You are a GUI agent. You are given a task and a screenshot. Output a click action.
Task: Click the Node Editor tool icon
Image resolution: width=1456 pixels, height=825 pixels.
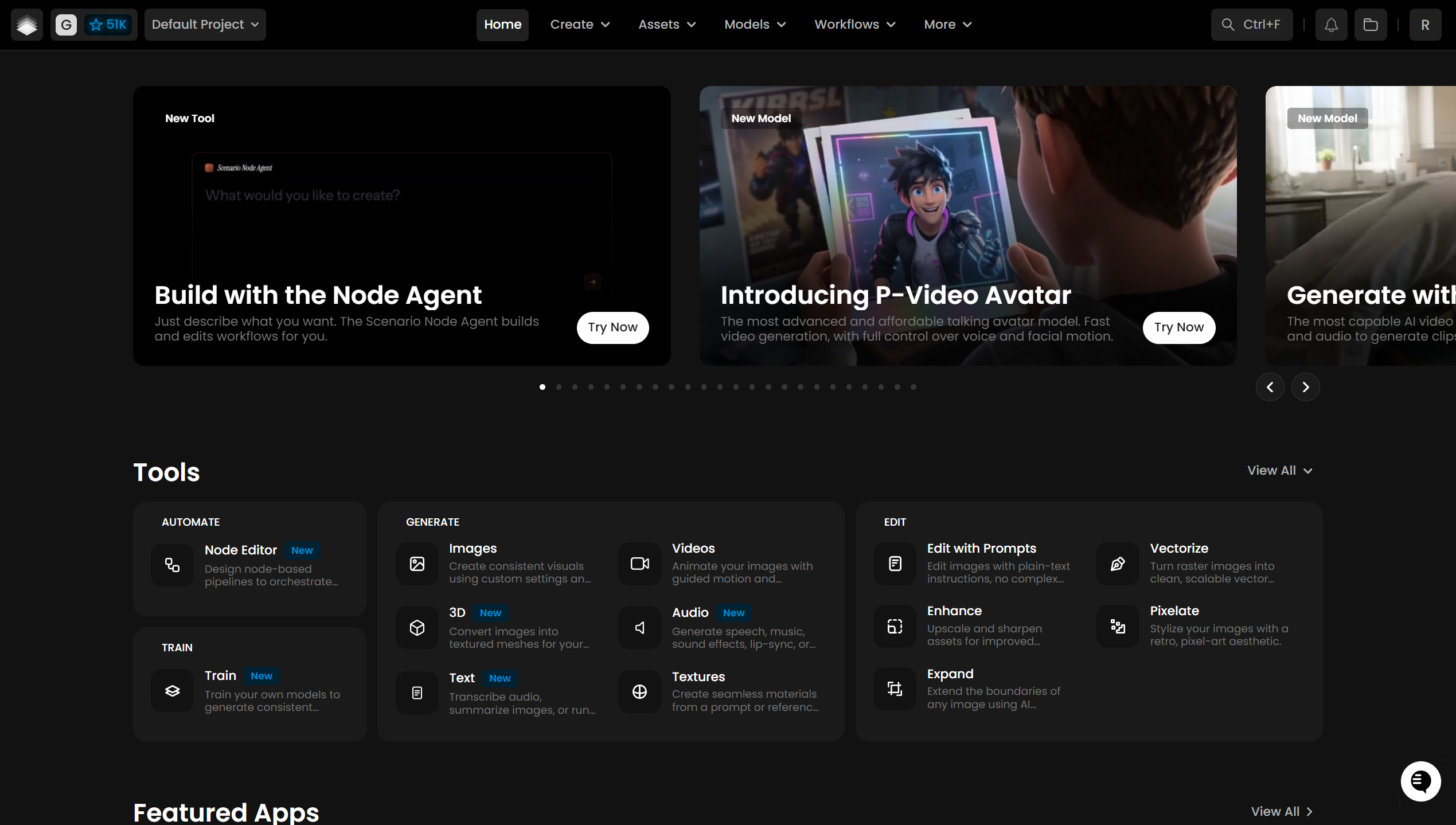(172, 565)
